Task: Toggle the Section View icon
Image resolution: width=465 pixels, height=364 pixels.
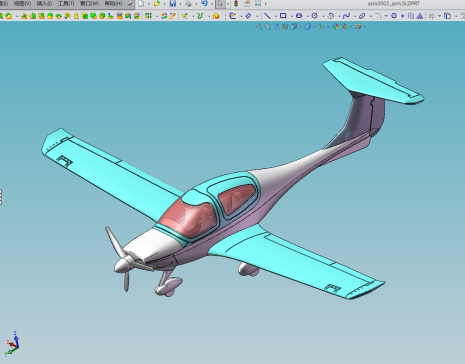Action: 285,26
